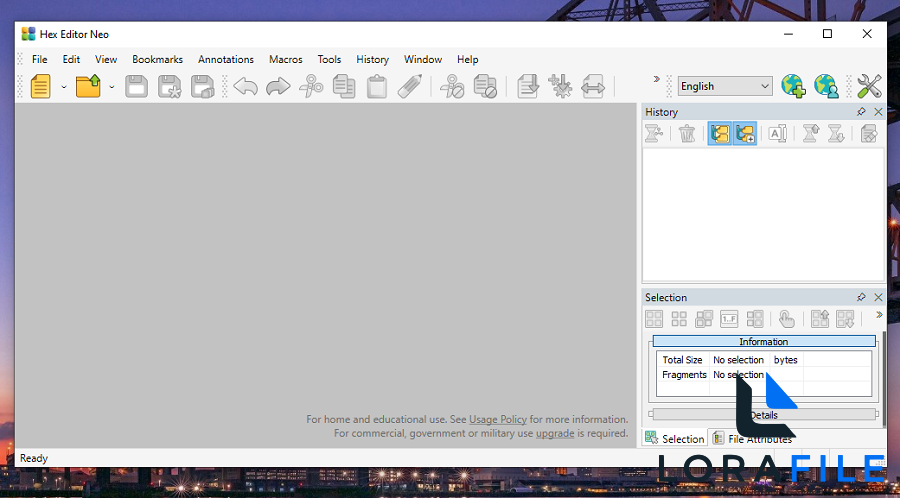Viewport: 900px width, 498px height.
Task: Click the Save As floppy icon with star
Action: tap(170, 87)
